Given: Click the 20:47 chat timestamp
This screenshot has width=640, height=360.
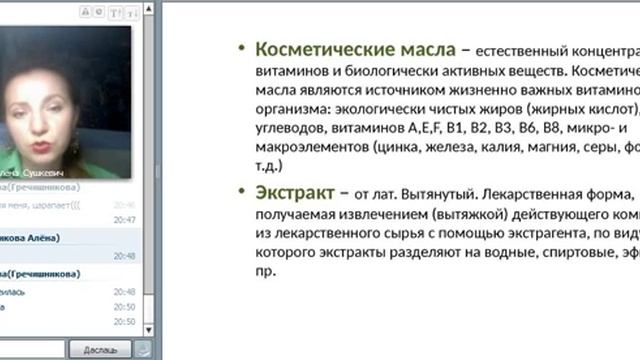Looking at the screenshot, I should point(124,220).
